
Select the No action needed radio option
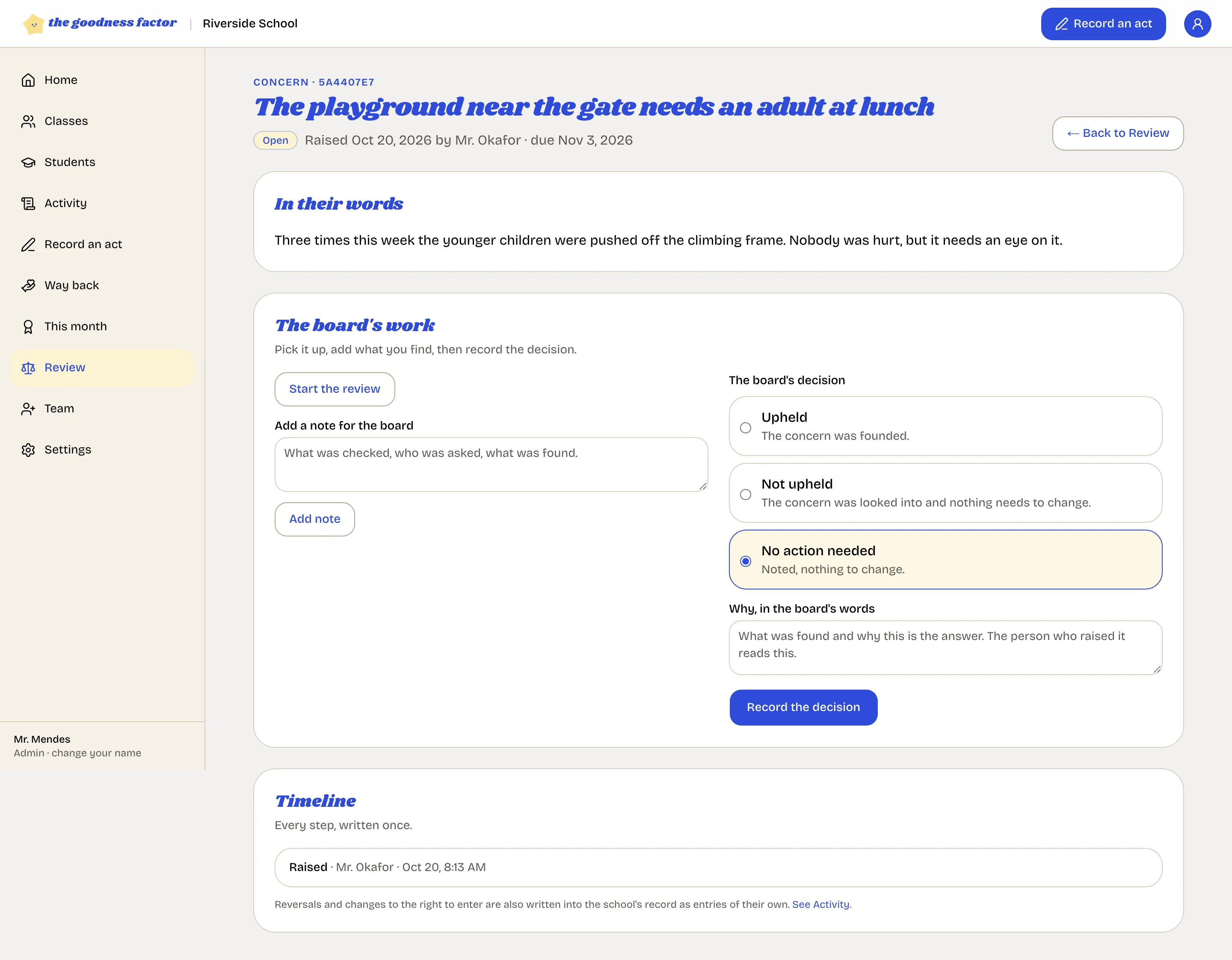745,561
